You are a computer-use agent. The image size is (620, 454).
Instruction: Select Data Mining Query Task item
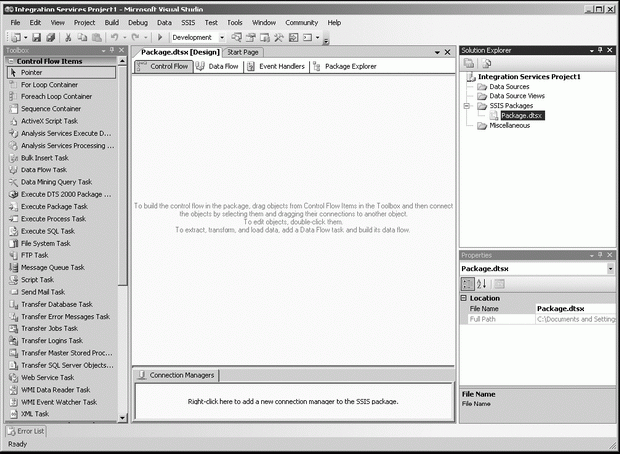click(x=61, y=182)
